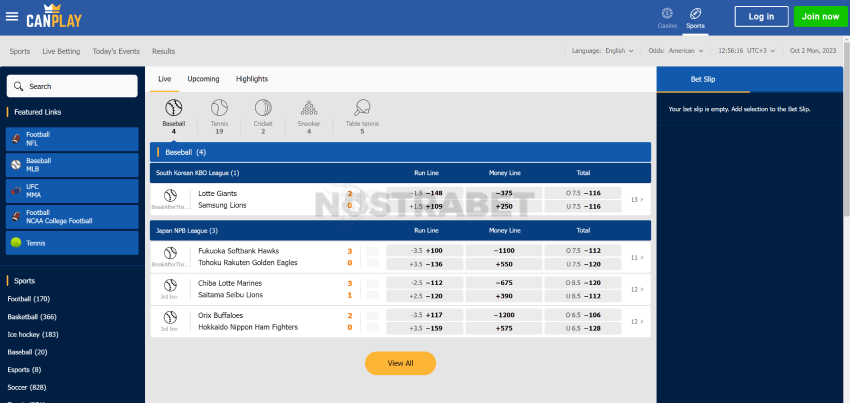850x403 pixels.
Task: Click the CanPlay crown logo
Action: coord(54,16)
